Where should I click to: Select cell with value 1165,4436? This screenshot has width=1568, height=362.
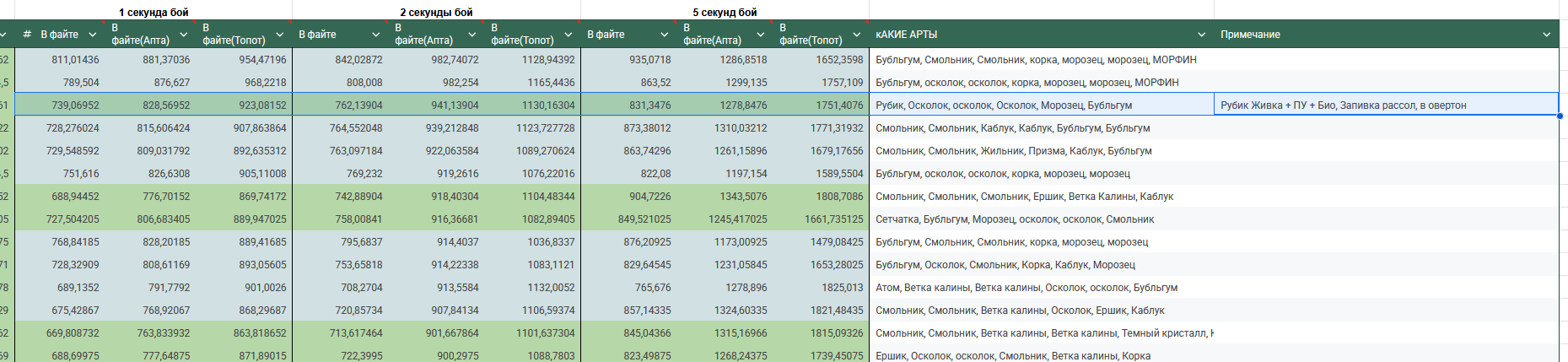[x=532, y=83]
